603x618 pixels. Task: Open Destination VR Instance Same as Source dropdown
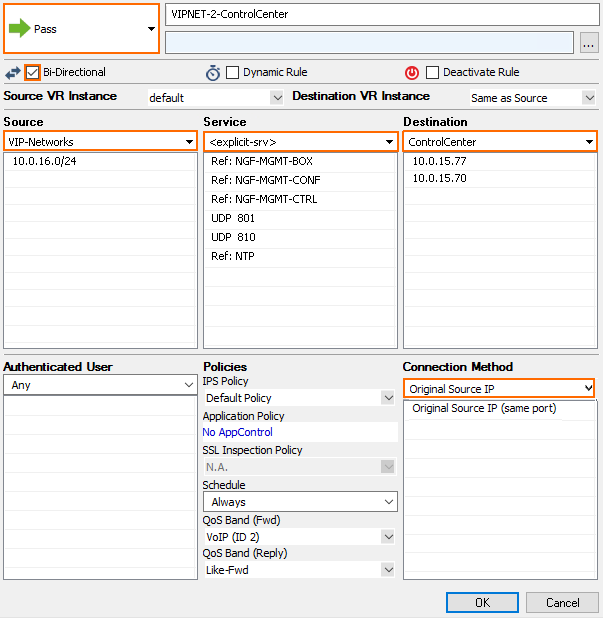[533, 97]
